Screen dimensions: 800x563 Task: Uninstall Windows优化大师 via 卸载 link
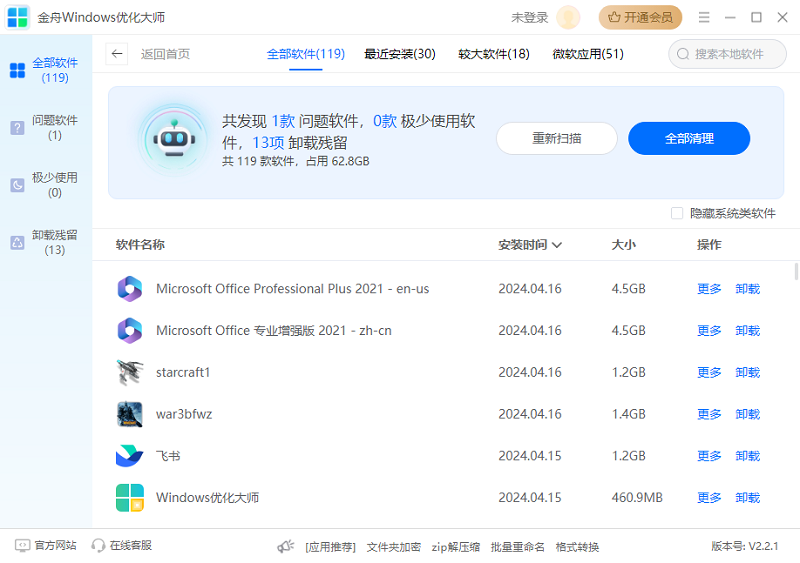747,498
